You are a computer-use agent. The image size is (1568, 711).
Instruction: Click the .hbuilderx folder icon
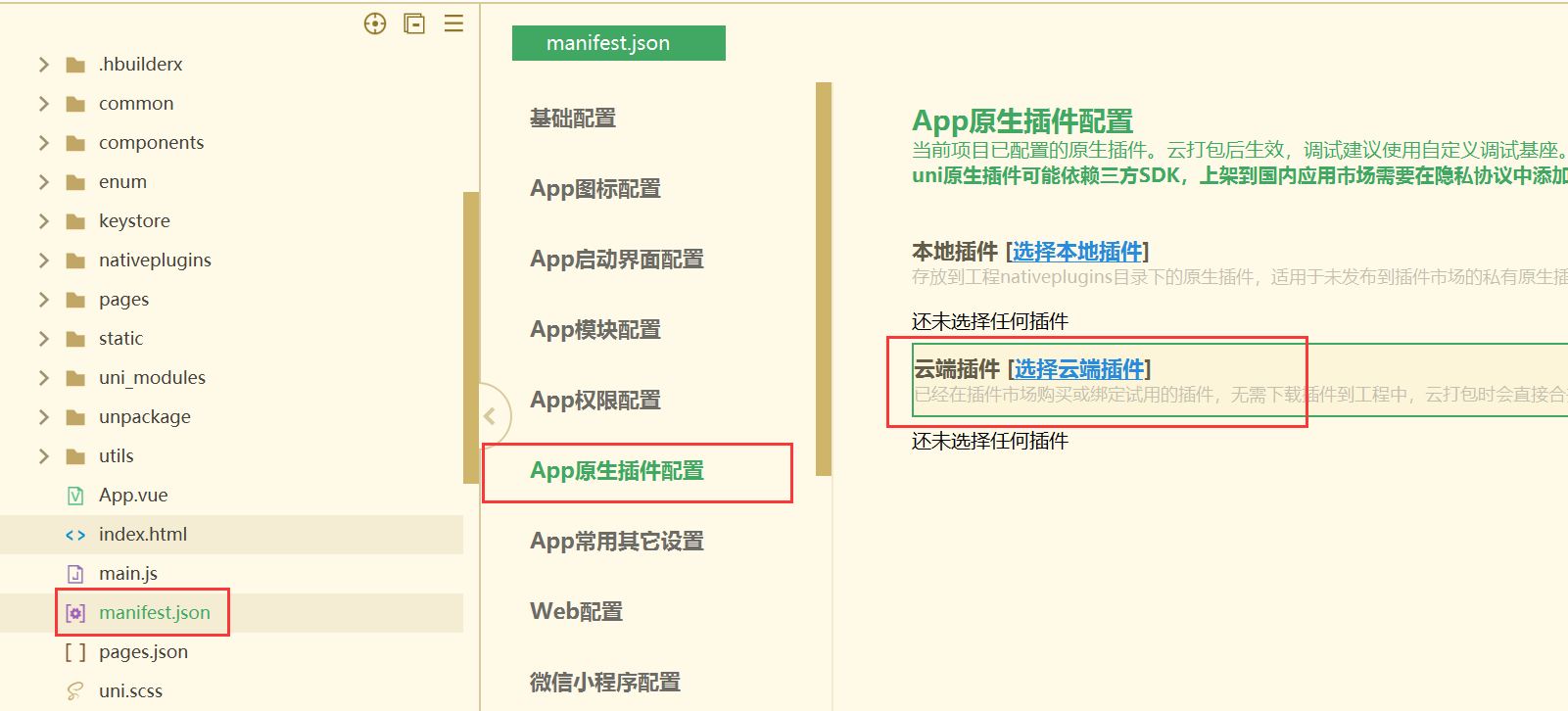tap(75, 65)
